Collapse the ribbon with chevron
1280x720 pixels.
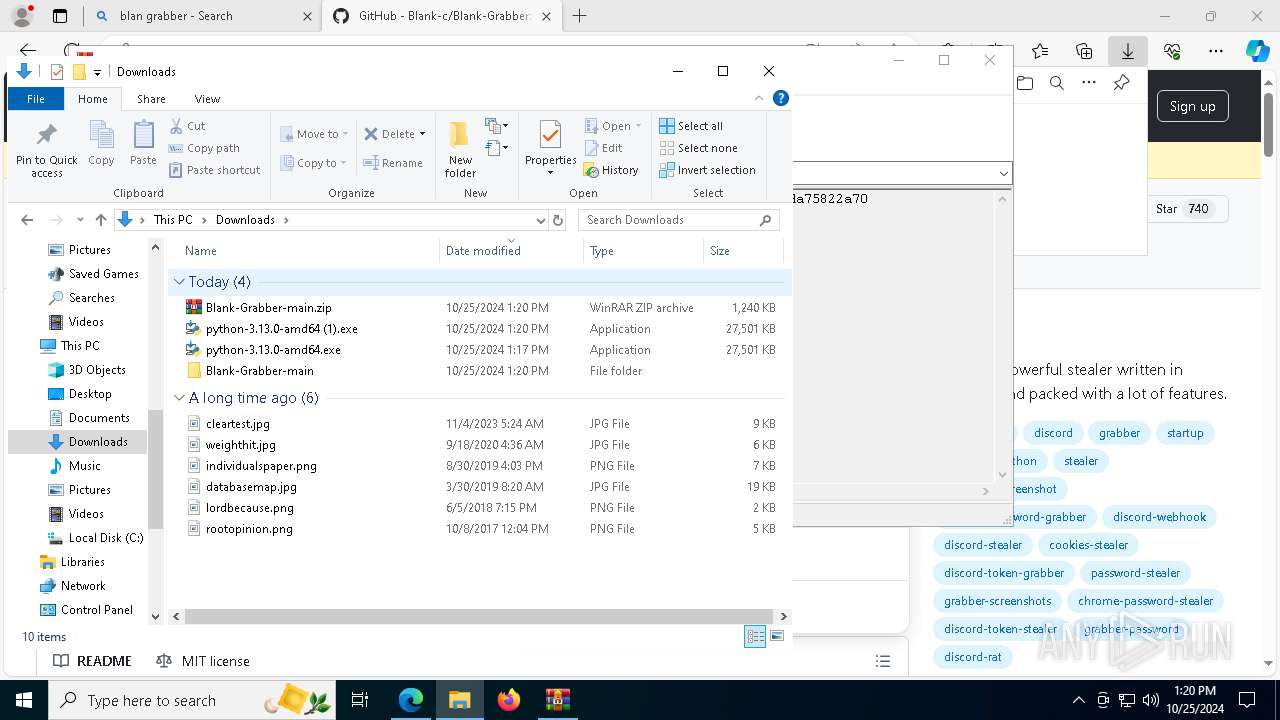tap(760, 98)
